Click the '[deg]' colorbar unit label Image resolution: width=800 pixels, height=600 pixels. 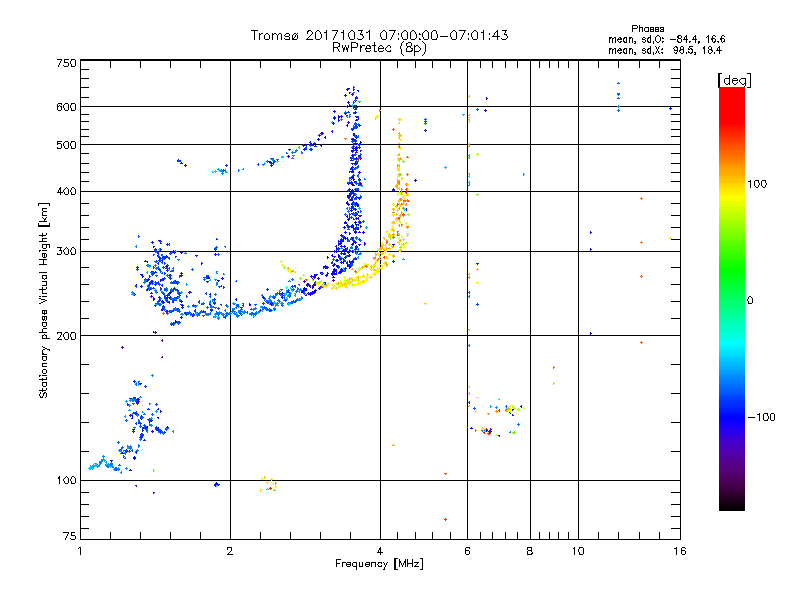point(734,80)
